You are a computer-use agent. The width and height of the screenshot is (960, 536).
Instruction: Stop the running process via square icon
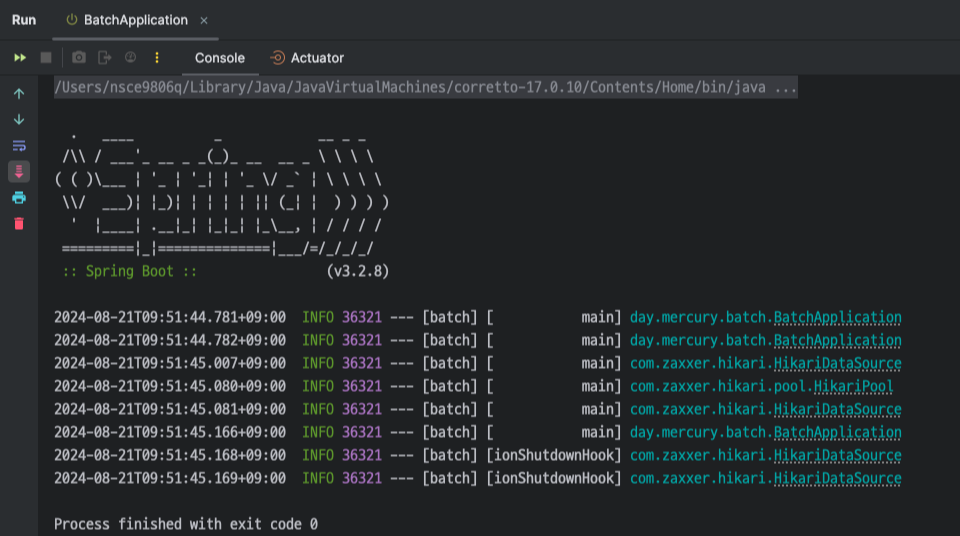pyautogui.click(x=46, y=58)
